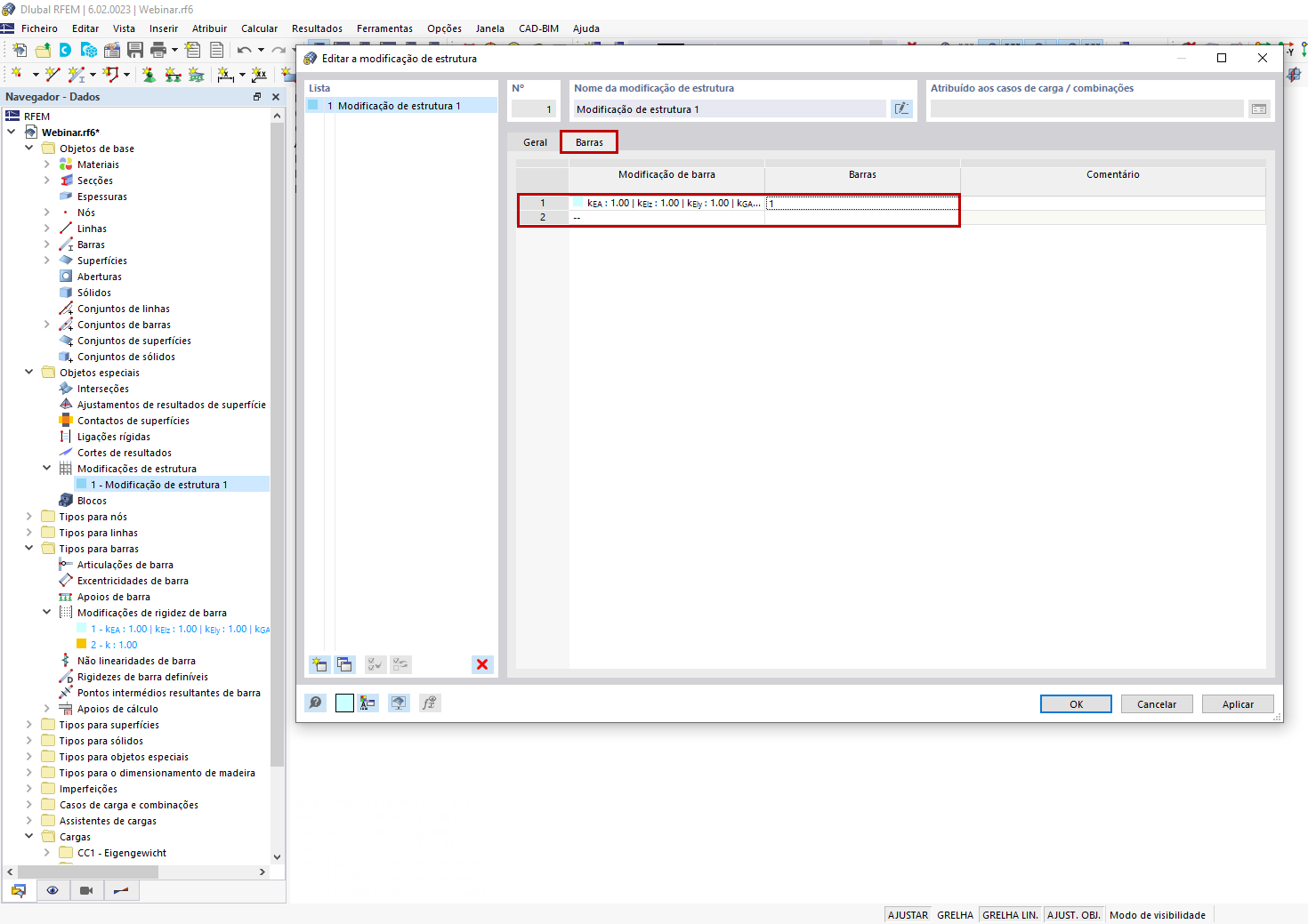Screen dimensions: 1308x924
Task: Collapse the Objetos de base folder
Action: click(x=28, y=148)
